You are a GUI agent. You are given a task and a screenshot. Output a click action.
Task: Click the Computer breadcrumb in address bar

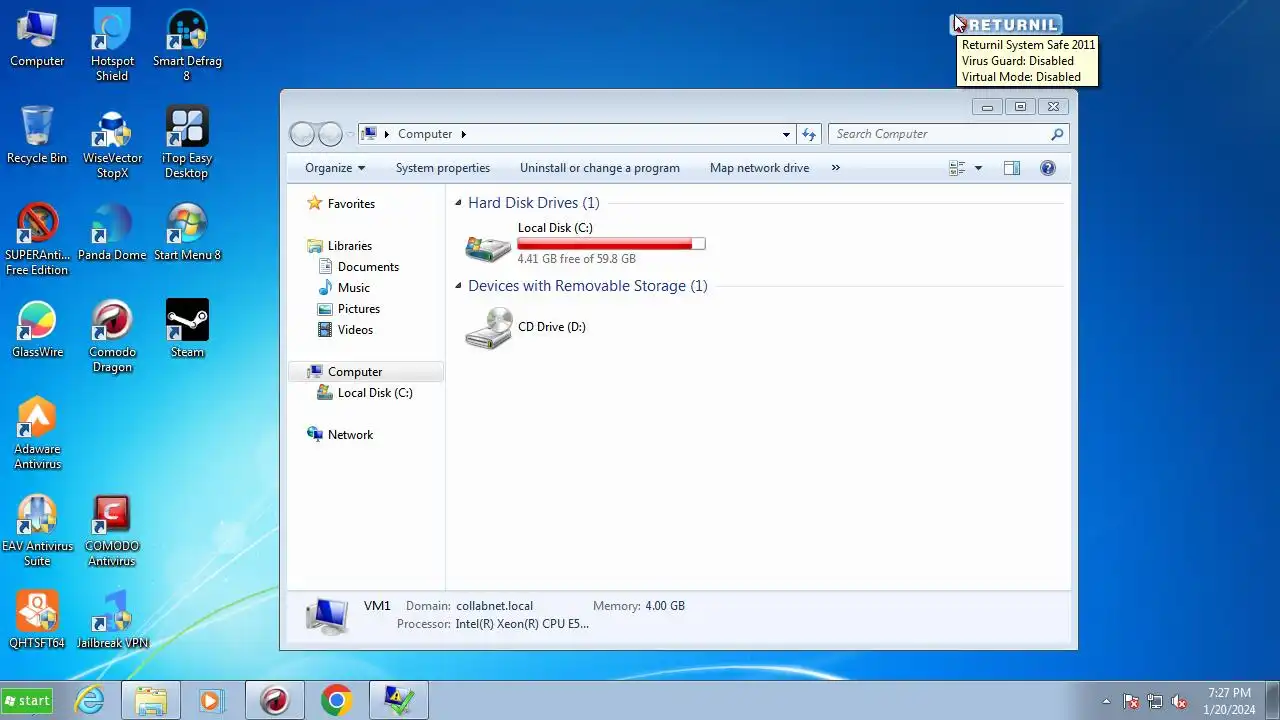(425, 134)
